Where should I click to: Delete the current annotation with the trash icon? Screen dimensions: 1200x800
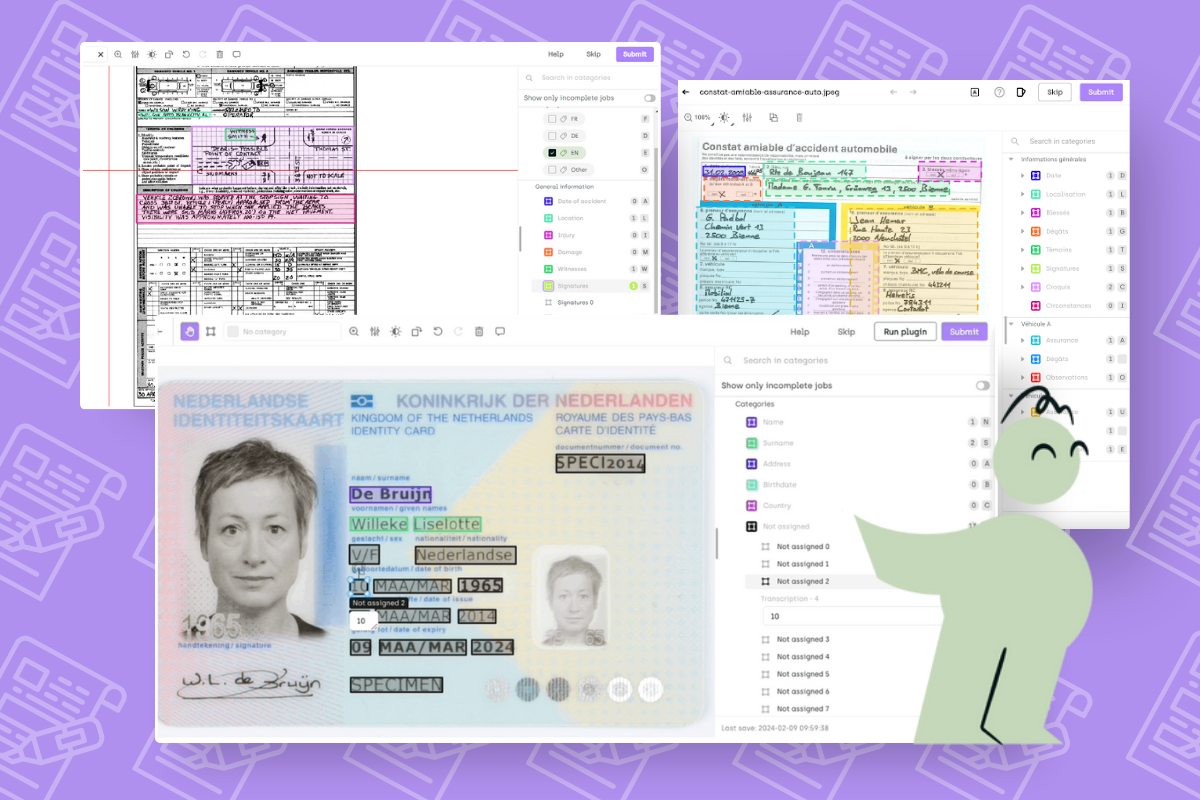pos(479,331)
